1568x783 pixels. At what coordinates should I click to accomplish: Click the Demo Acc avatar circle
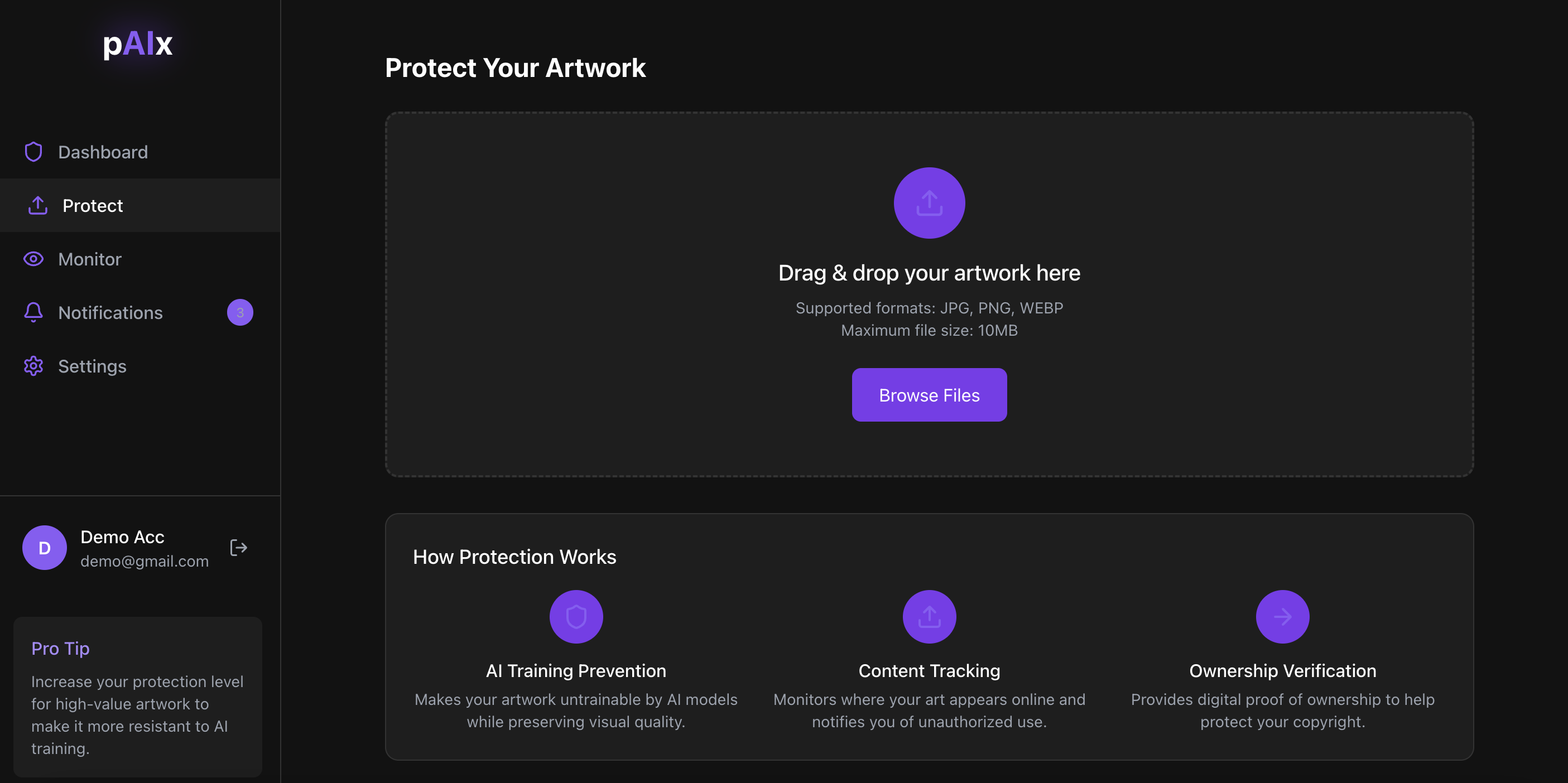tap(45, 548)
